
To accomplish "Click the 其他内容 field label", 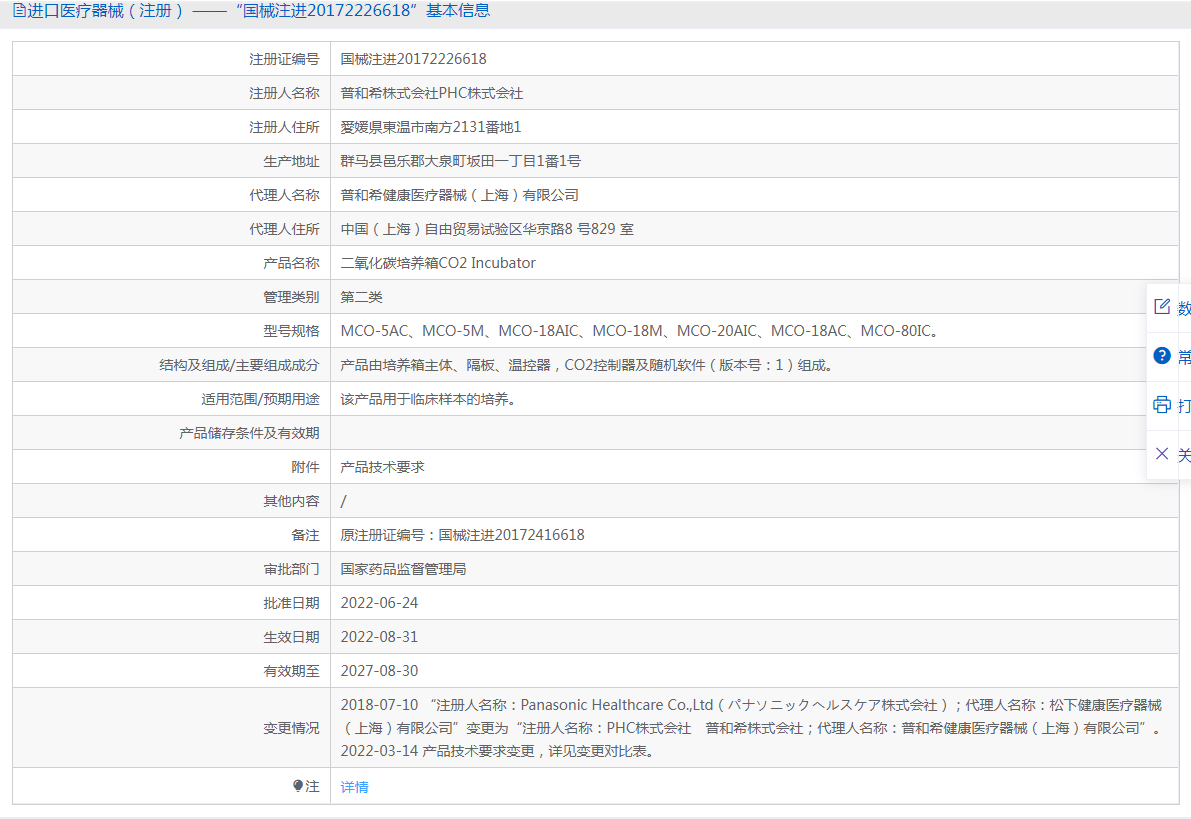I will [x=292, y=501].
